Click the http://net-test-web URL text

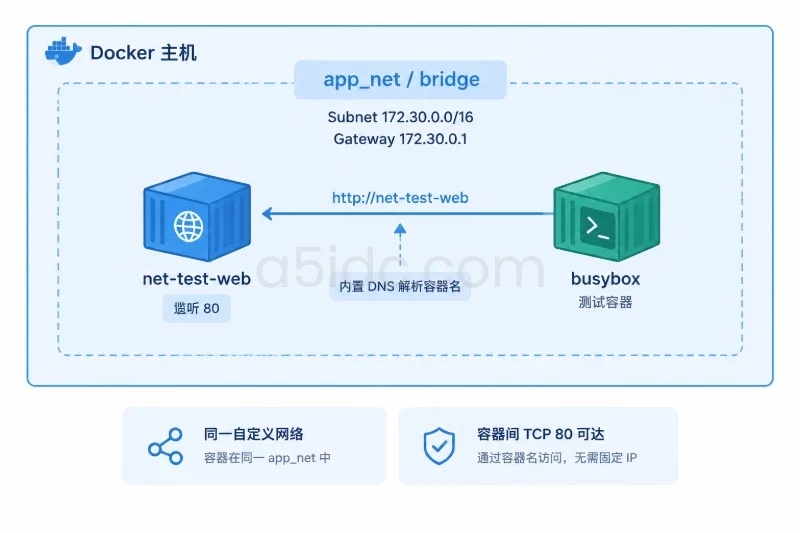[400, 197]
